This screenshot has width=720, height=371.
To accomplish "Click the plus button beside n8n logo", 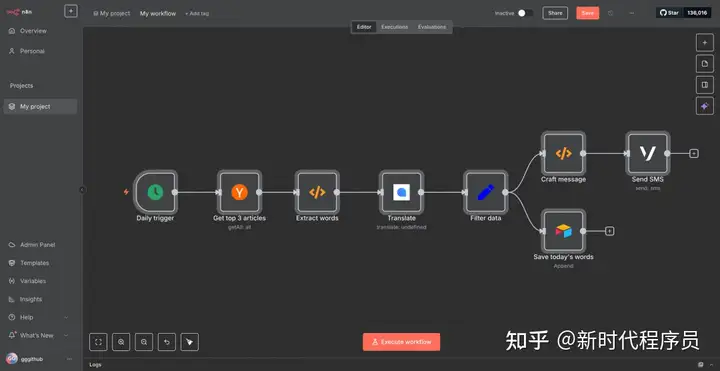I will [71, 11].
